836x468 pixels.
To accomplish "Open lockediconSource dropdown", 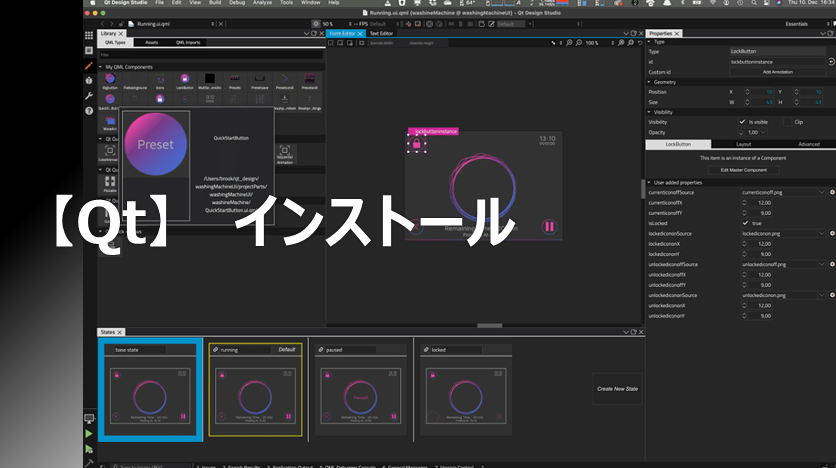I will click(821, 233).
